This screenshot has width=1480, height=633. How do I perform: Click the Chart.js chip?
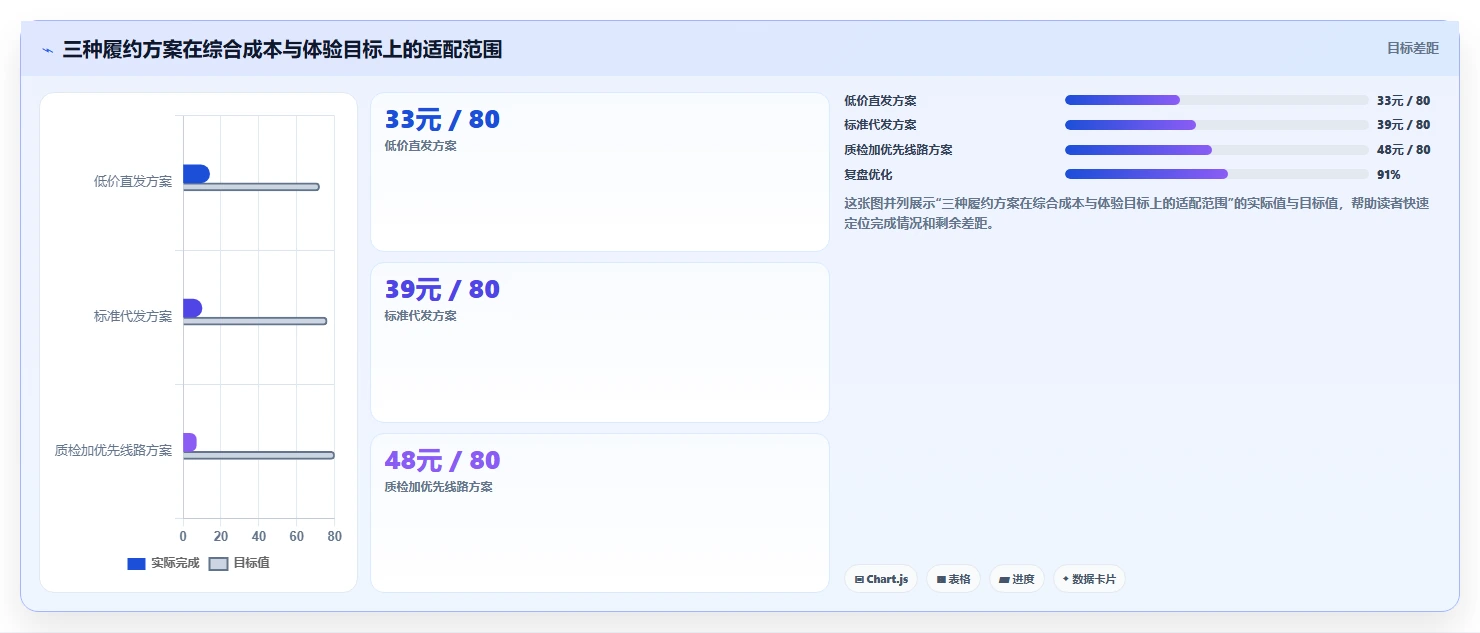(881, 579)
